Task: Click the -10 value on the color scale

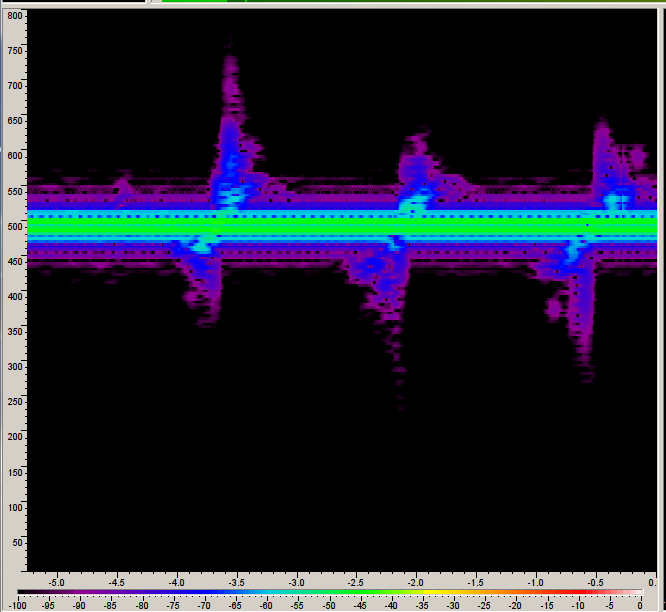Action: tap(578, 606)
